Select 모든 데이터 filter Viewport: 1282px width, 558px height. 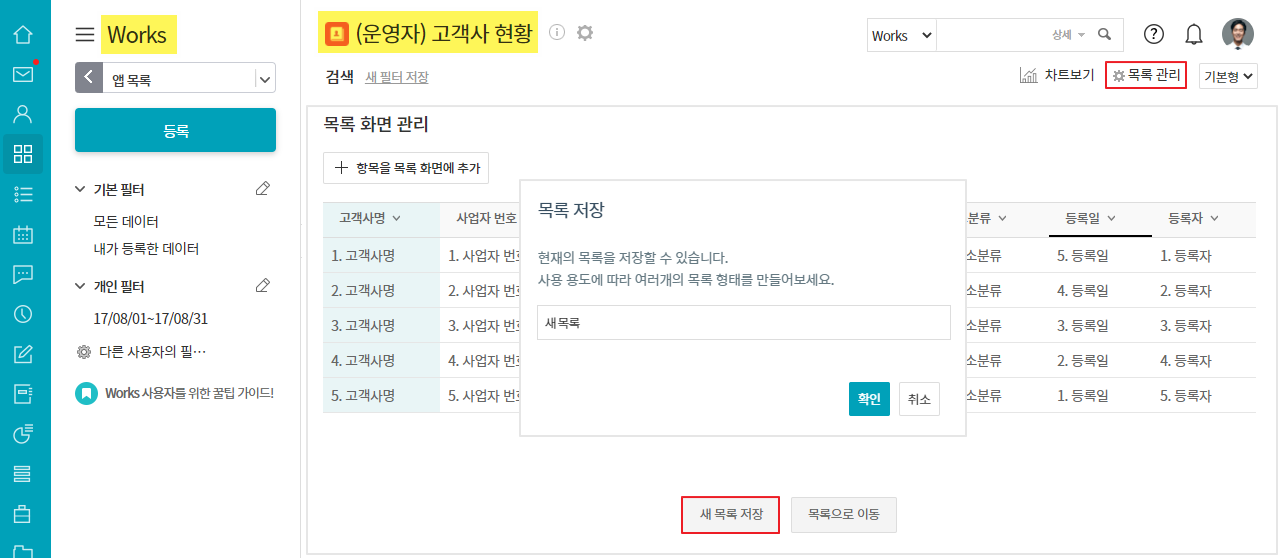(x=126, y=222)
